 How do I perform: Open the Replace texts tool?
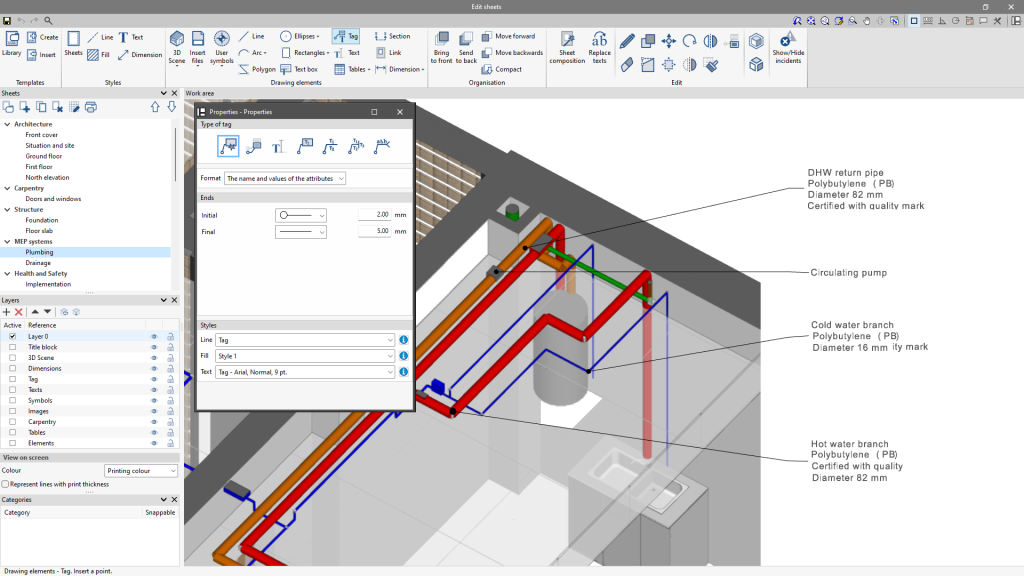[x=599, y=47]
